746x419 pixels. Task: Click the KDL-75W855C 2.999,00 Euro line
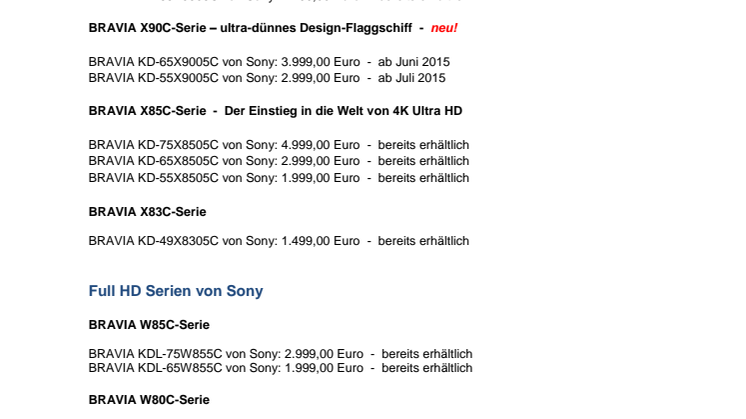[280, 354]
